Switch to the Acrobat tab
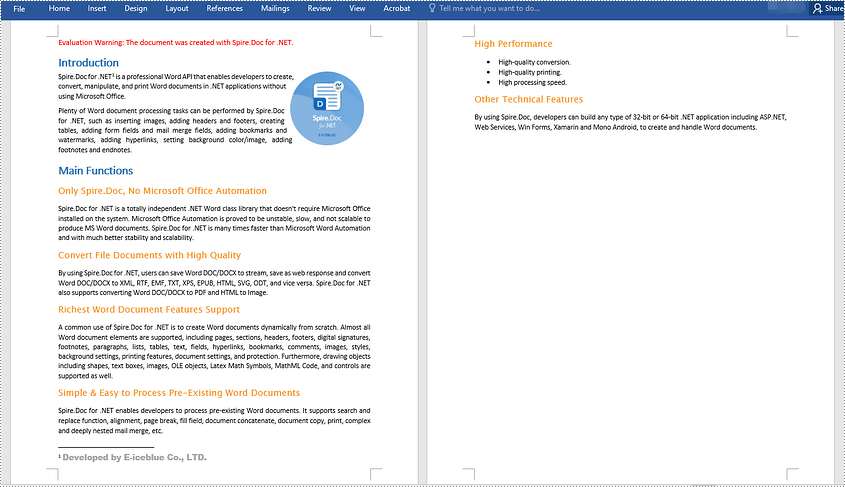The height and width of the screenshot is (487, 845). [397, 9]
